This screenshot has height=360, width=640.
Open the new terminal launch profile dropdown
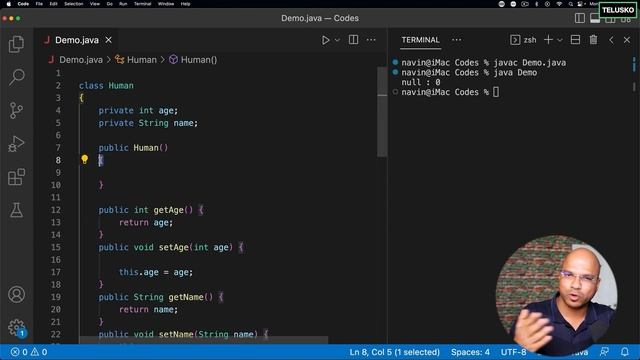click(560, 40)
